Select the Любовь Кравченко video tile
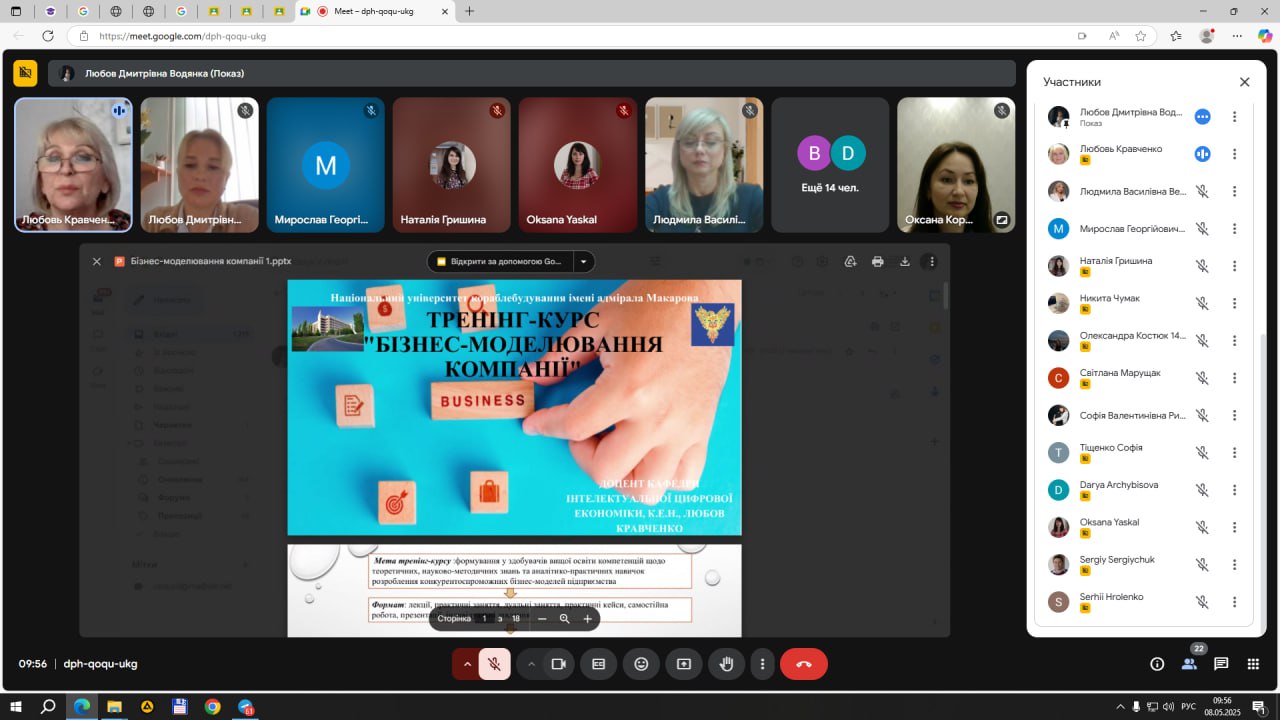The height and width of the screenshot is (720, 1280). point(73,165)
